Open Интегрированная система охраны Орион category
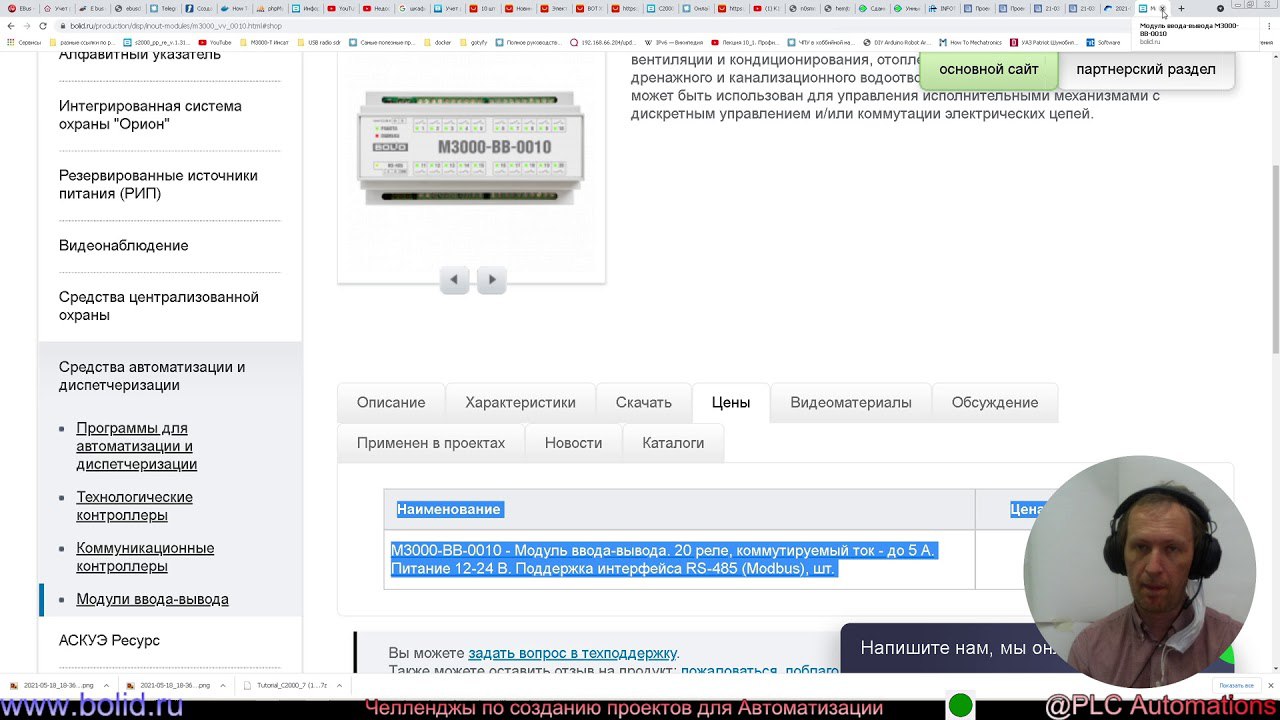 click(150, 115)
